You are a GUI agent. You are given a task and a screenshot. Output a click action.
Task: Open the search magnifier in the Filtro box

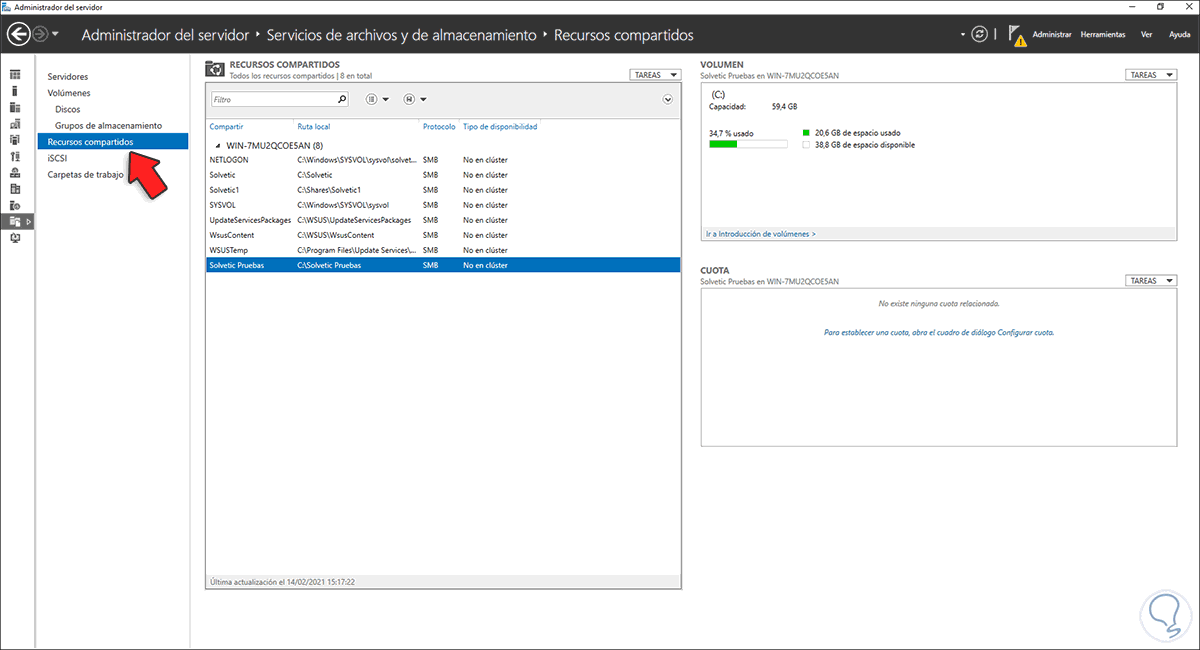341,99
